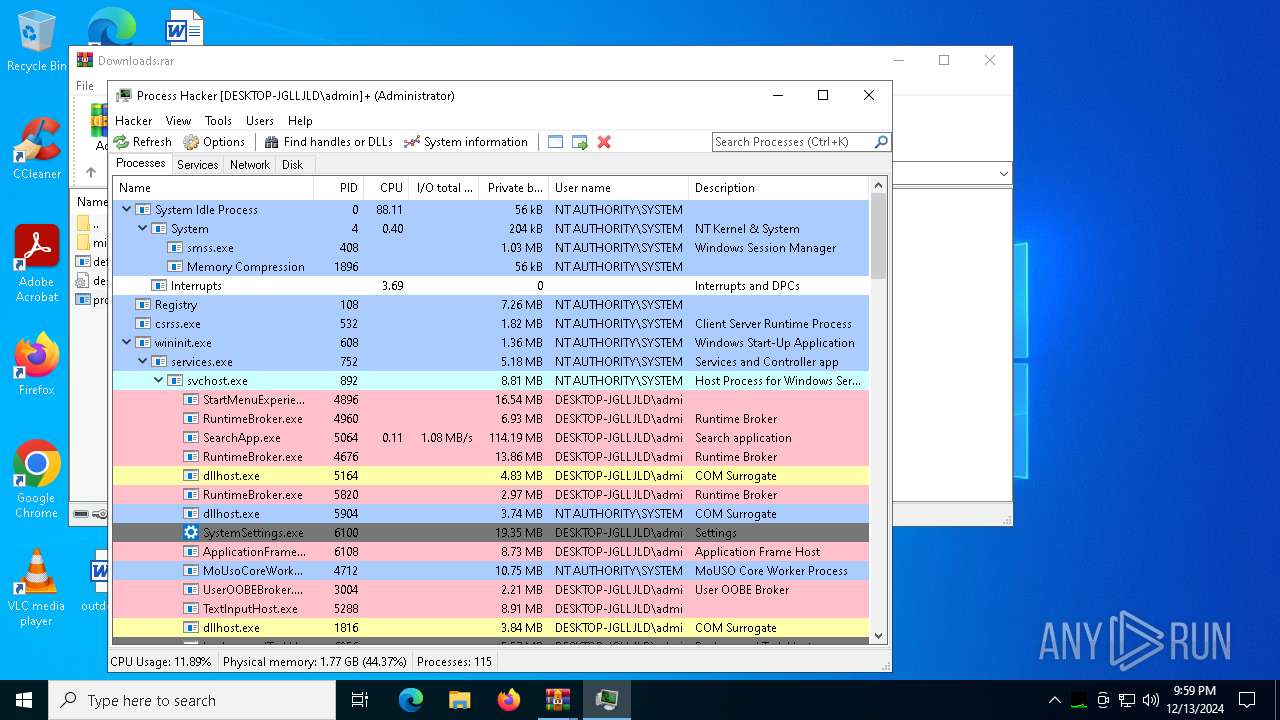1280x720 pixels.
Task: Select the RuntimeBroker.exe PID 4960 row
Action: [491, 418]
